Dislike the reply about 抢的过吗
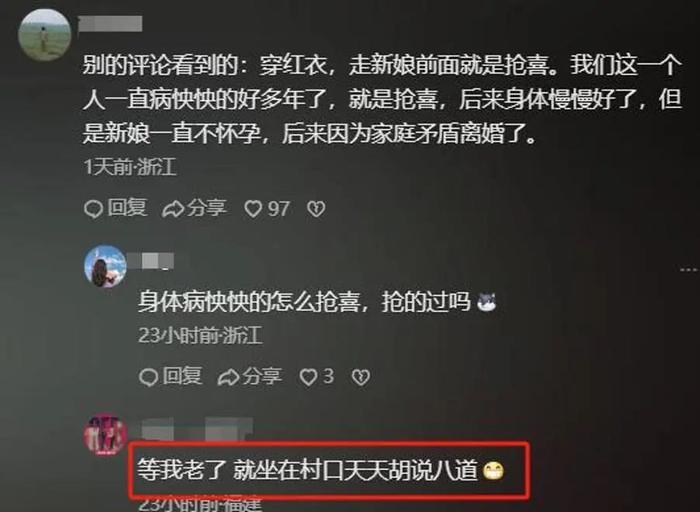 point(361,377)
